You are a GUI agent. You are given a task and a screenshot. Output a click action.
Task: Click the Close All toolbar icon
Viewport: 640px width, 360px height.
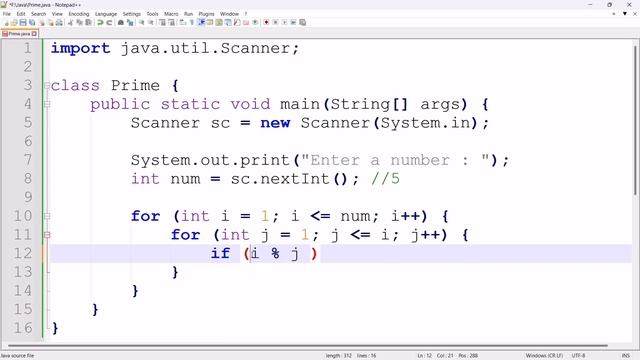click(51, 22)
